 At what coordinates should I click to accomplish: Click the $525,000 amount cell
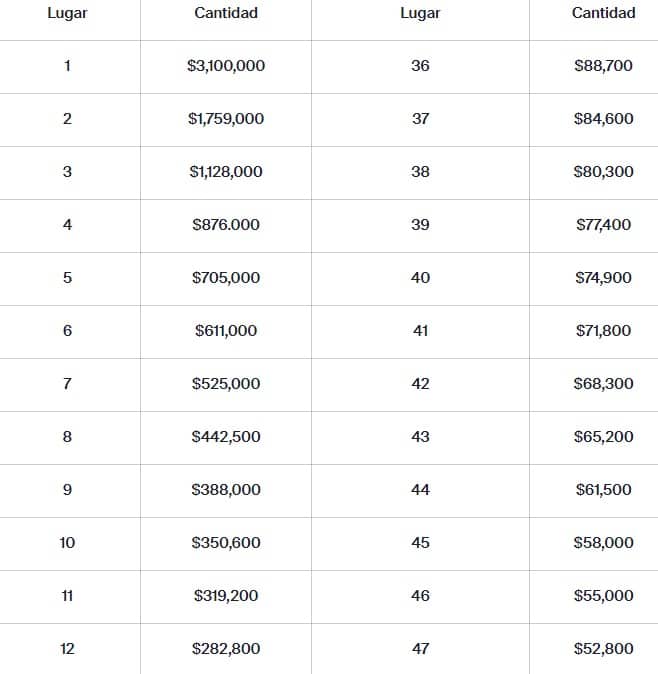coord(226,384)
